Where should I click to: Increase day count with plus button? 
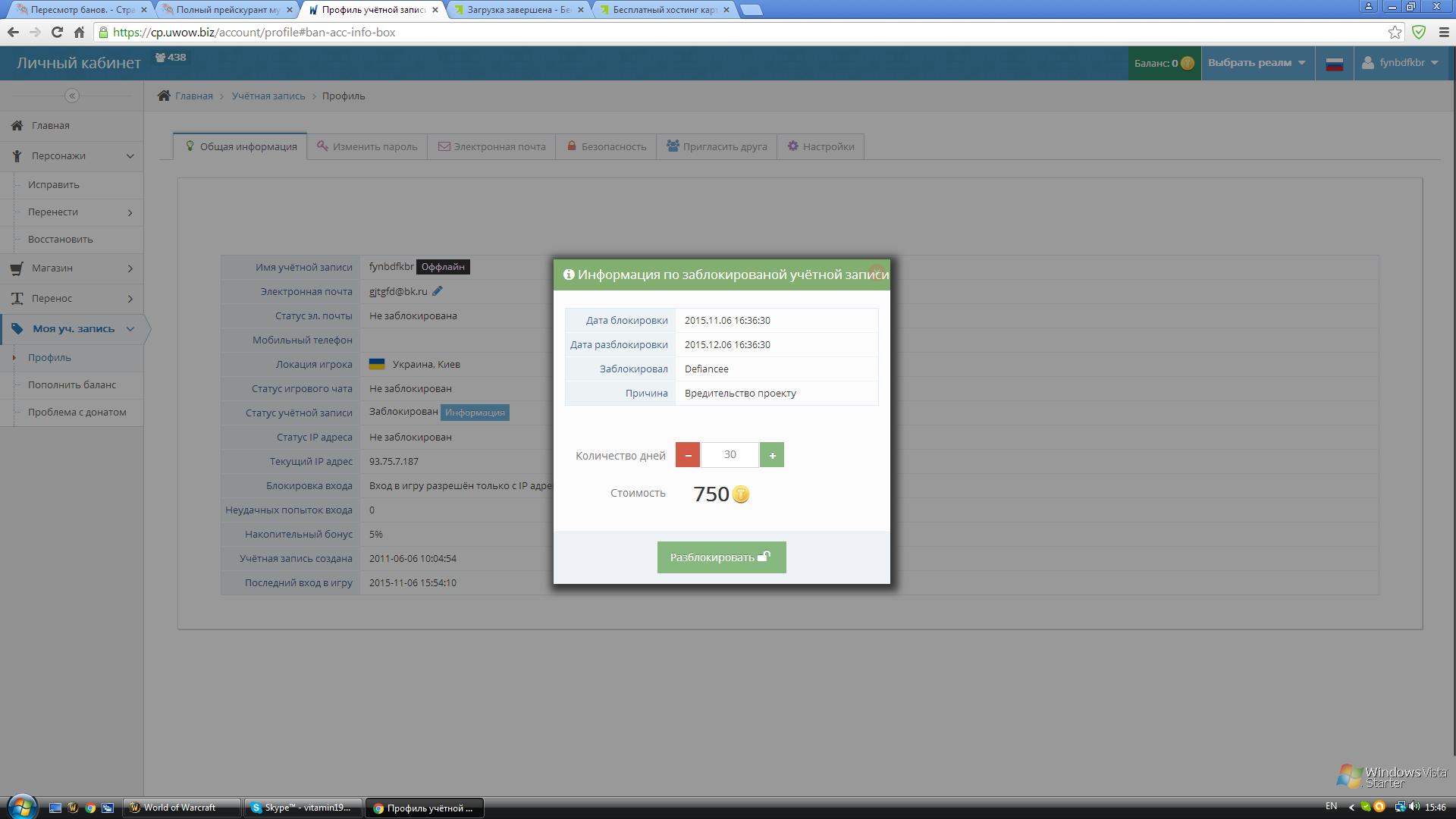[772, 455]
